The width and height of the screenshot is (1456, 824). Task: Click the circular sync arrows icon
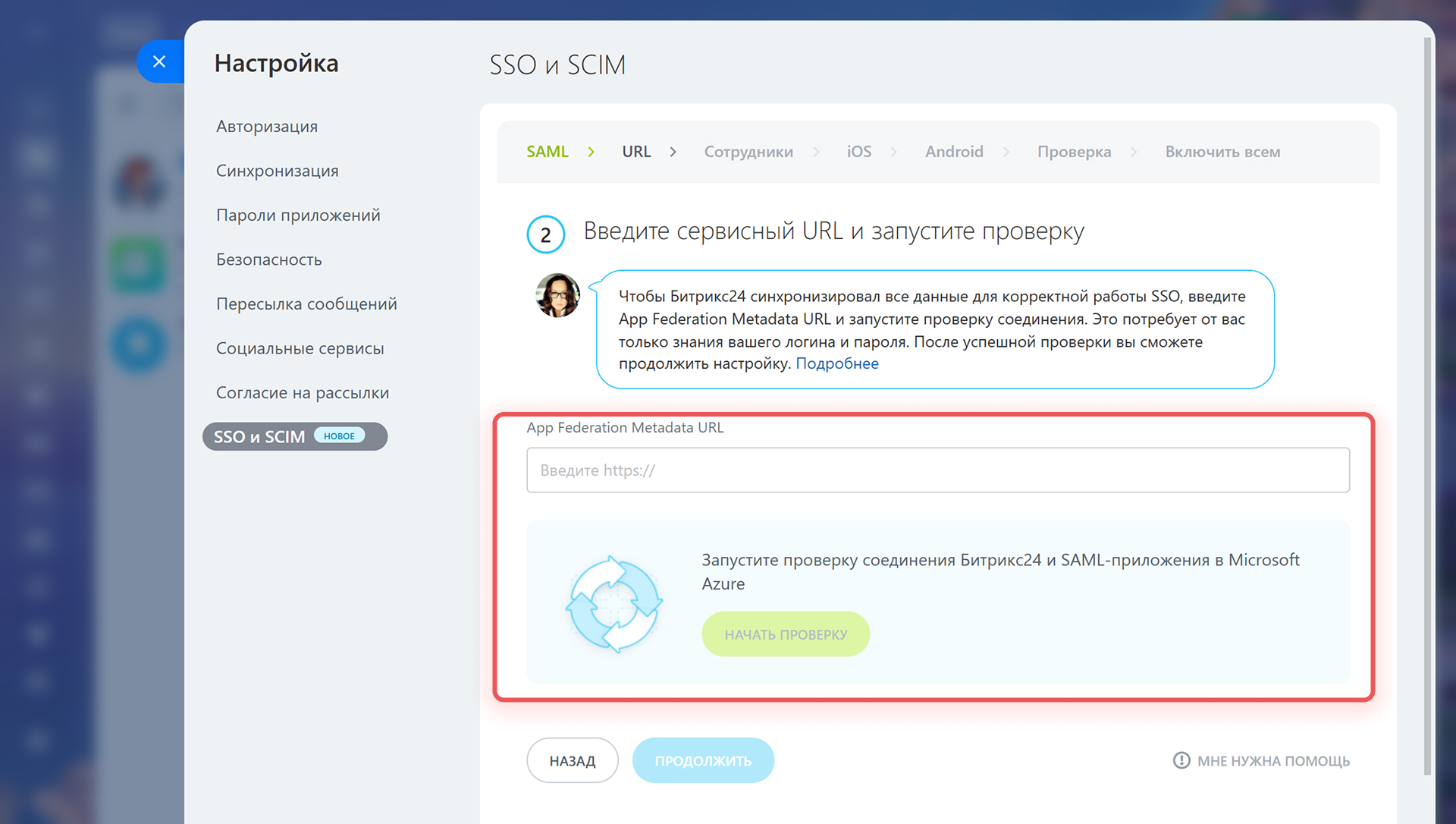pyautogui.click(x=614, y=605)
